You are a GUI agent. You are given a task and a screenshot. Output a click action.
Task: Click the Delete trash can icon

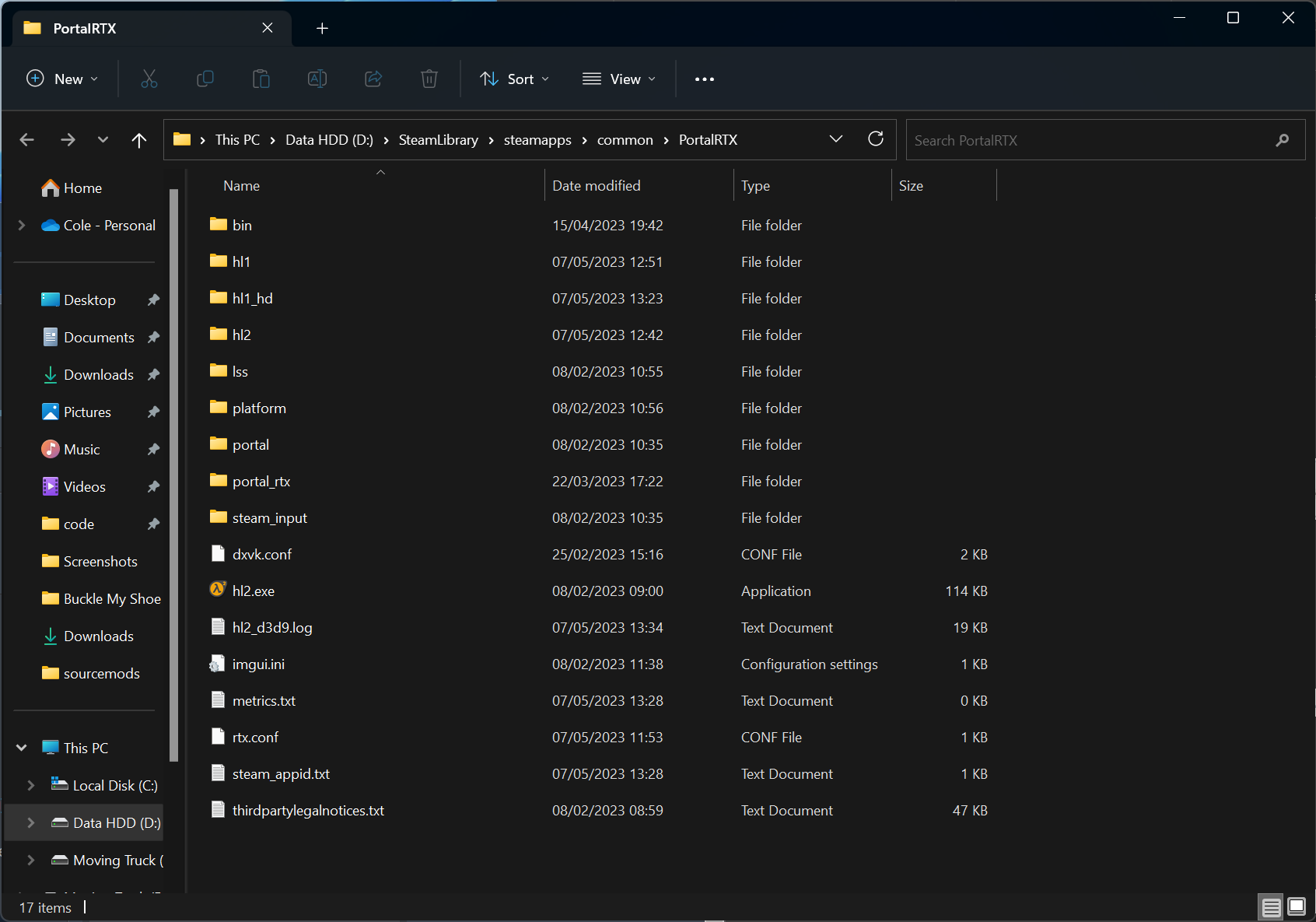click(x=429, y=79)
